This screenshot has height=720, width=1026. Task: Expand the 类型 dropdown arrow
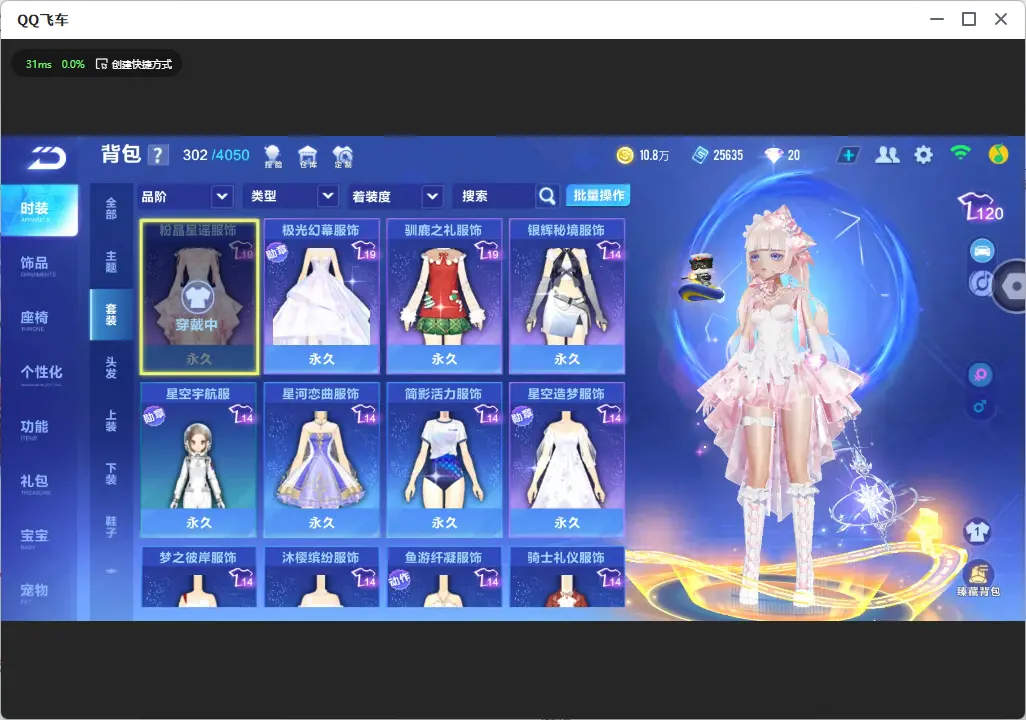click(328, 196)
